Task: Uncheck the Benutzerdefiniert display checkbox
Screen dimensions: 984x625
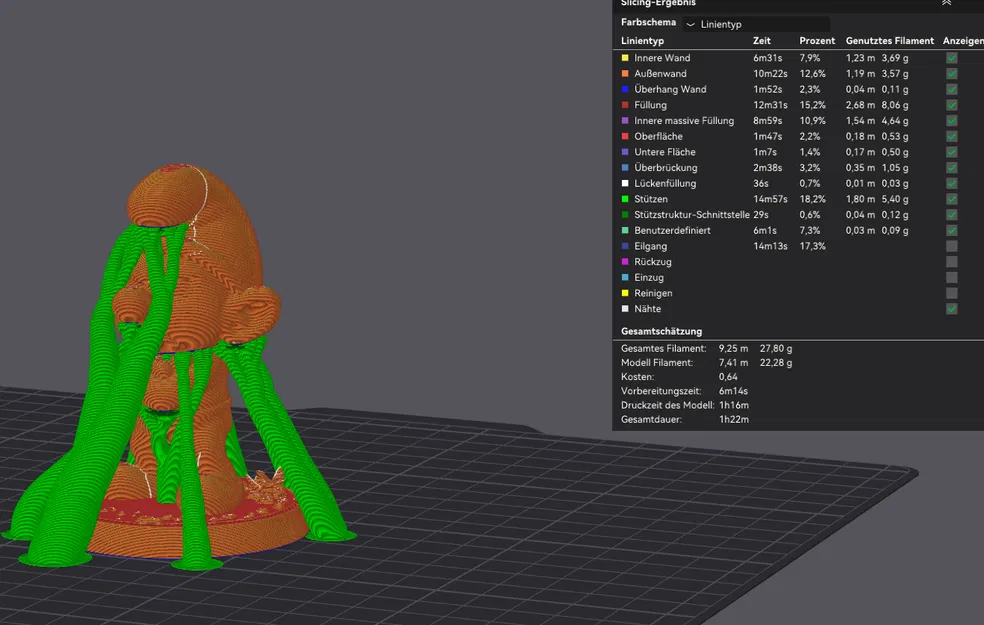Action: click(951, 230)
